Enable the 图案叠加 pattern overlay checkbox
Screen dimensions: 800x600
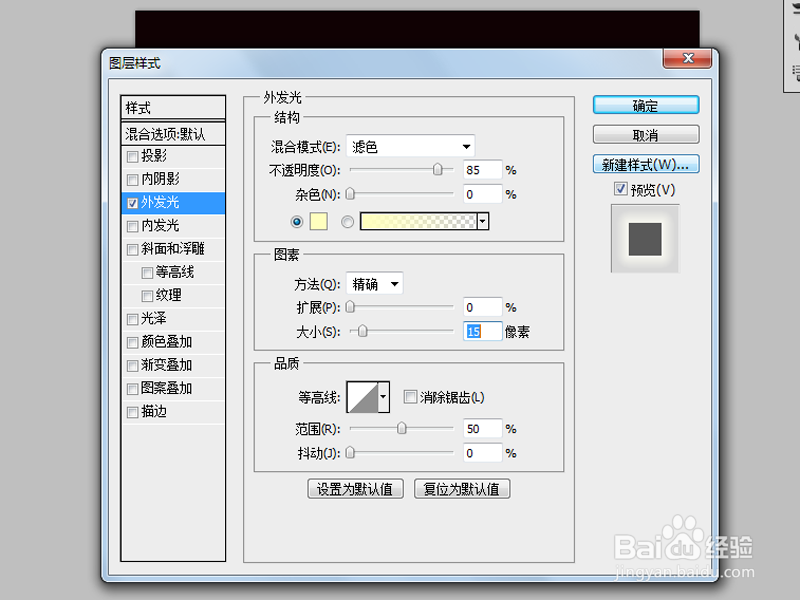[x=133, y=389]
